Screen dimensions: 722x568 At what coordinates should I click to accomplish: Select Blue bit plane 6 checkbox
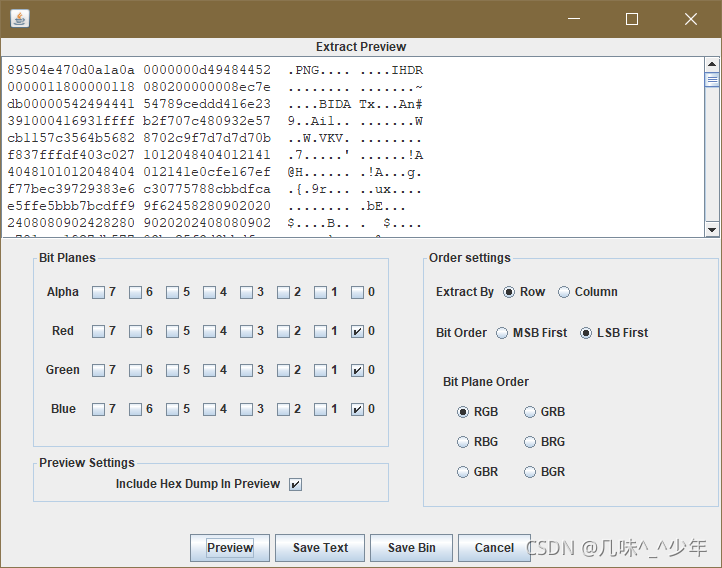(135, 410)
